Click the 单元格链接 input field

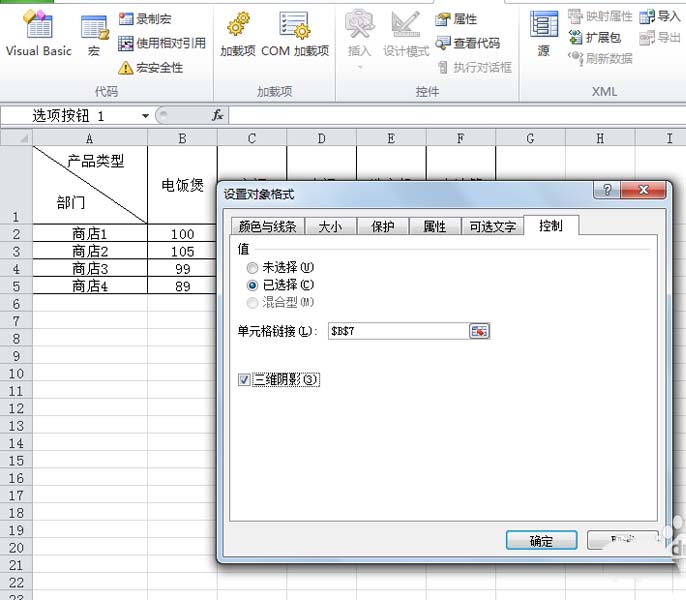tap(399, 331)
